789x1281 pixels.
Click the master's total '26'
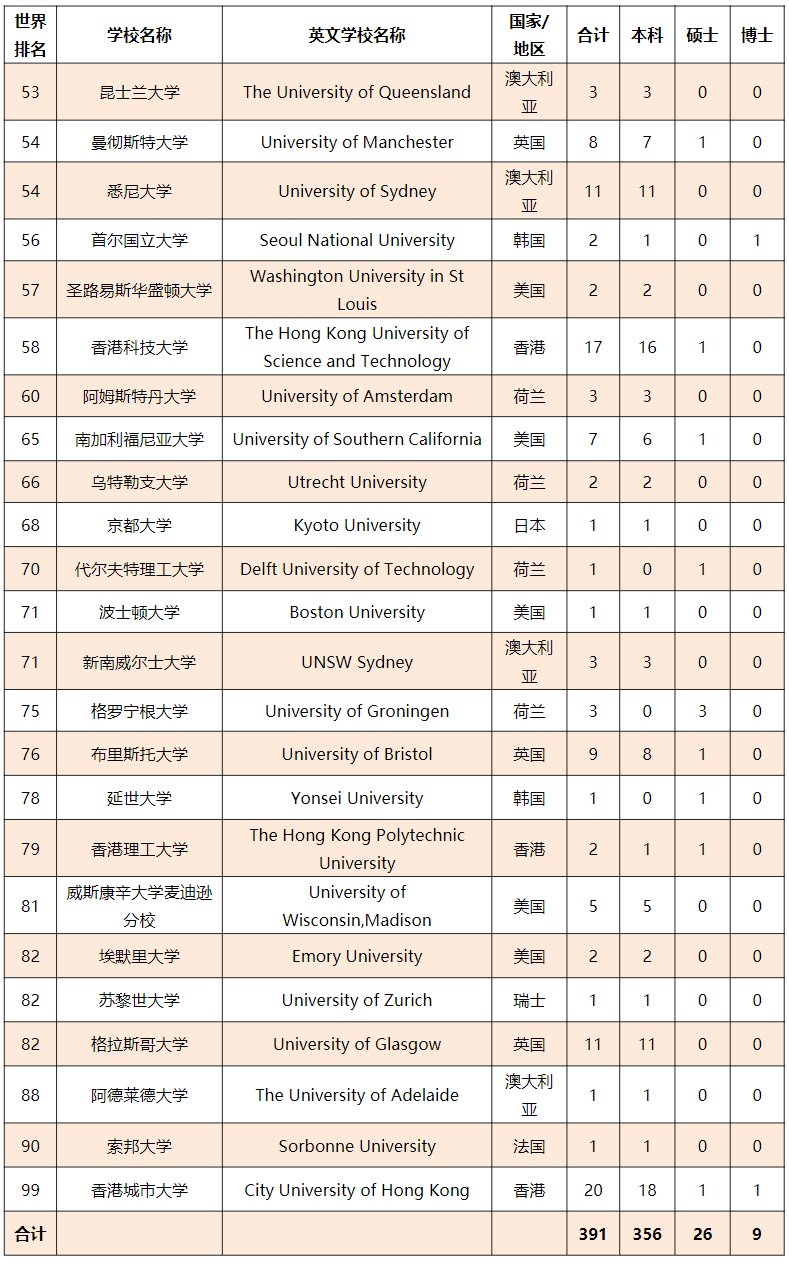702,1234
